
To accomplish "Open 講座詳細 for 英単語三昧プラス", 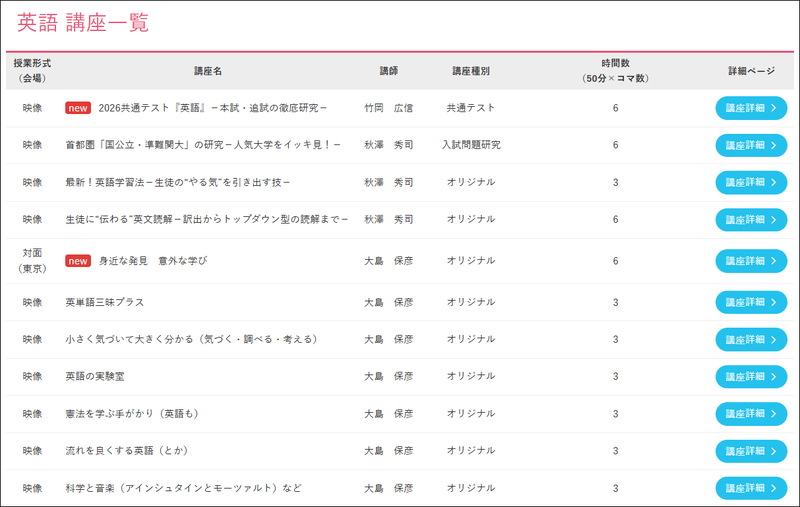I will pyautogui.click(x=751, y=302).
